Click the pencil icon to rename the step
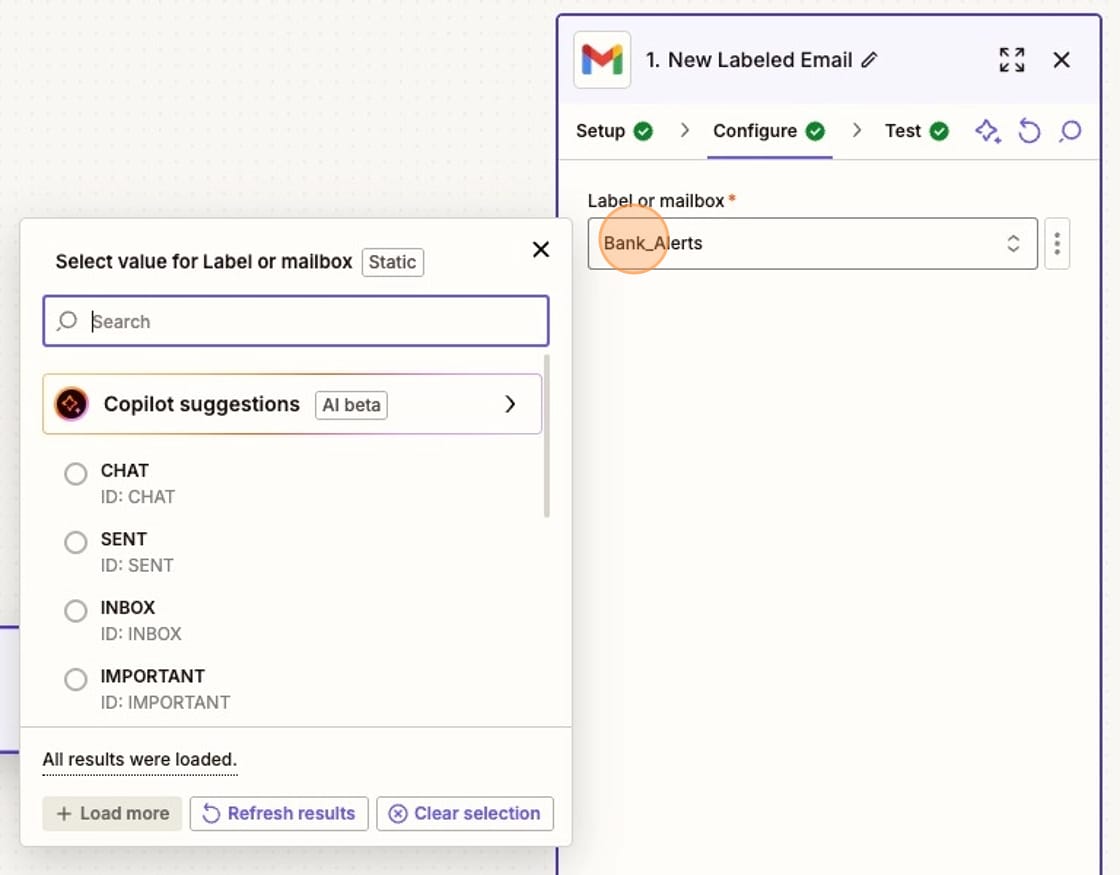1120x875 pixels. pyautogui.click(x=870, y=60)
